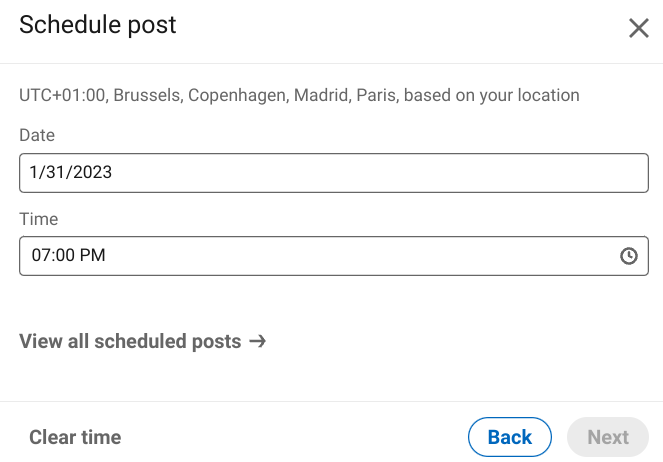
Task: Open the time picker clock icon
Action: 629,256
